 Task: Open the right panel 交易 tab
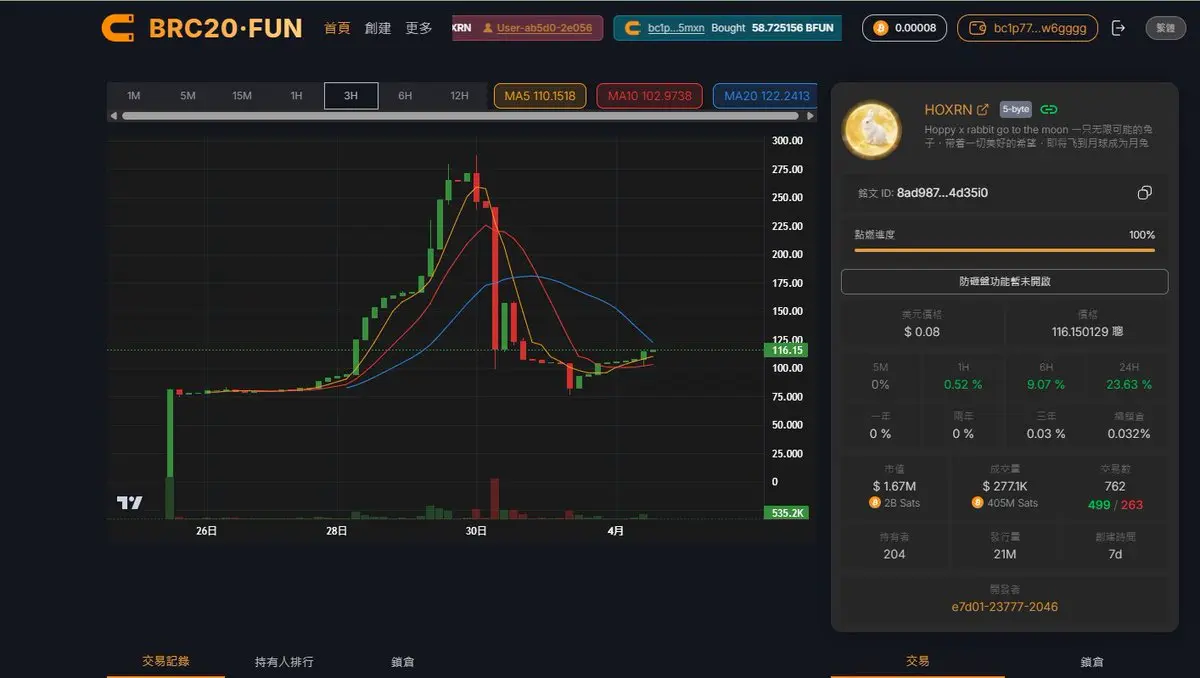click(x=918, y=661)
